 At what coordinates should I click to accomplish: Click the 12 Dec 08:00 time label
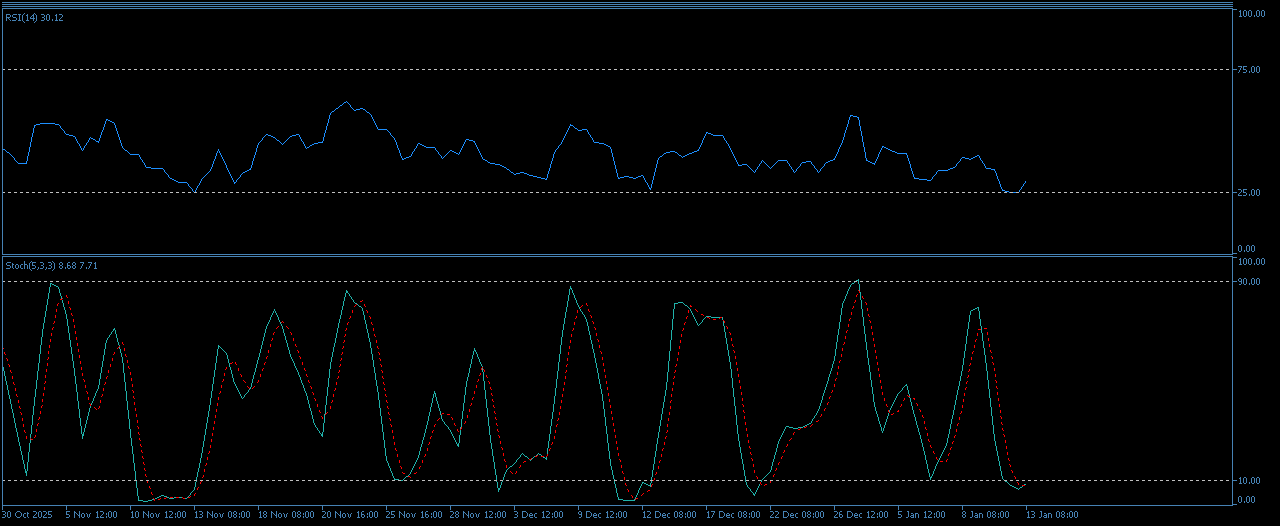pyautogui.click(x=670, y=515)
